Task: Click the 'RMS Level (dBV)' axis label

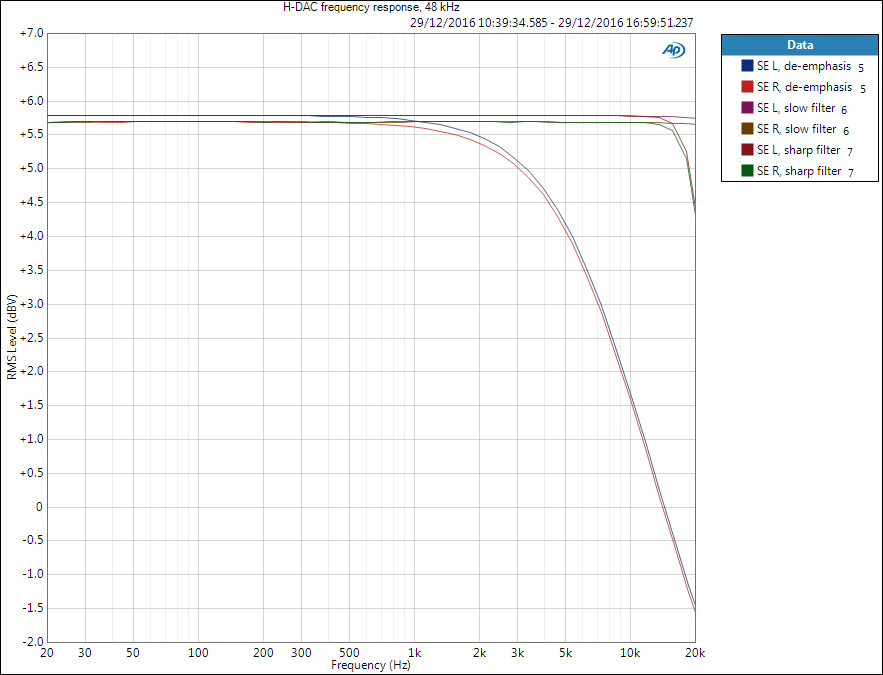Action: 12,337
